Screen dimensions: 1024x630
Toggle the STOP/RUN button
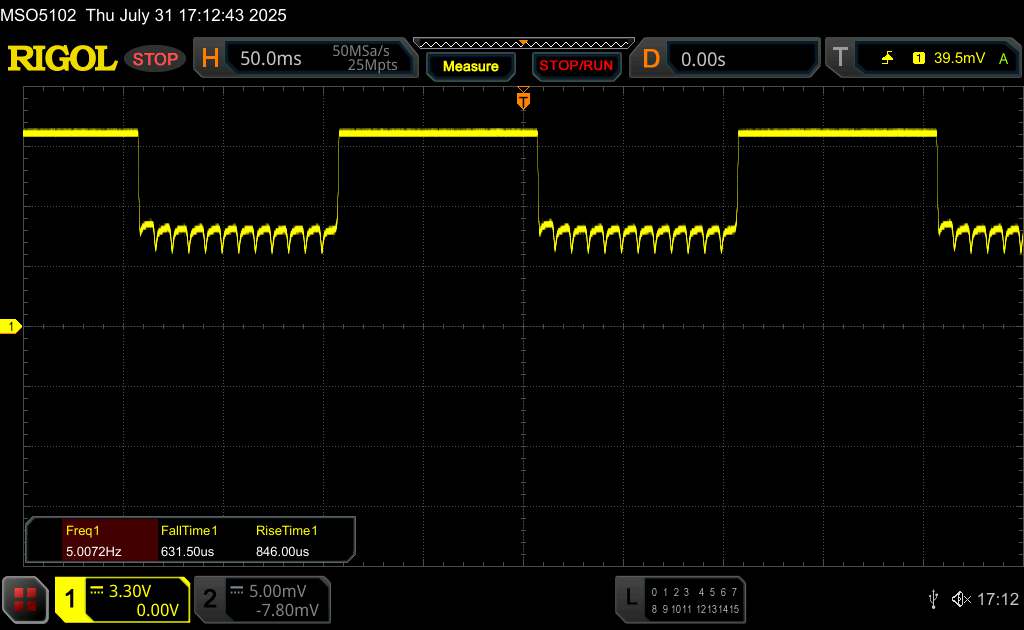click(x=576, y=66)
